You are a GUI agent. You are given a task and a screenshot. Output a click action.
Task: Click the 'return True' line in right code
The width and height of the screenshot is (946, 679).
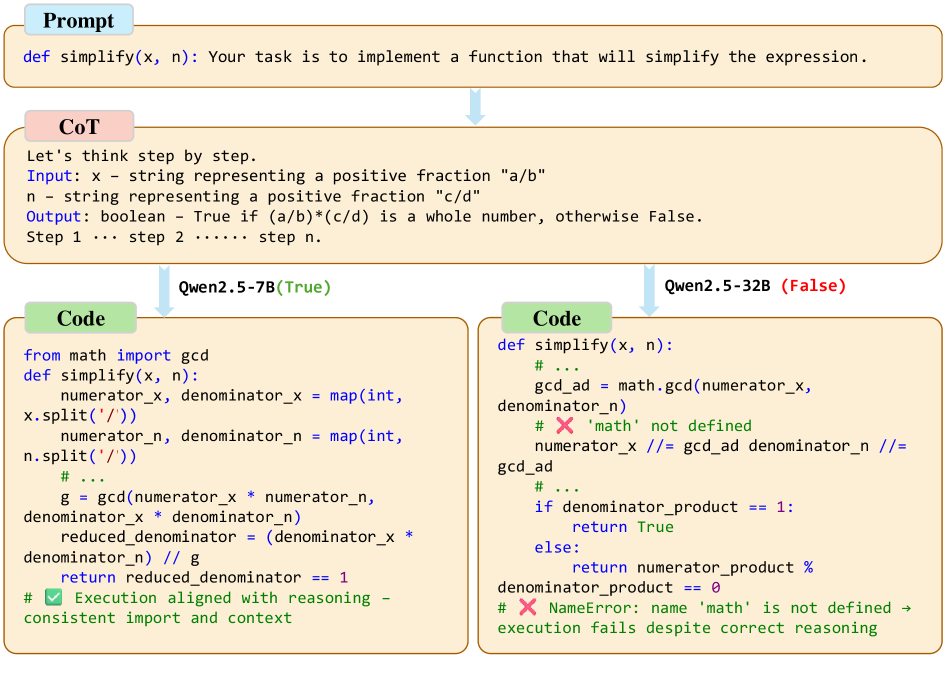pyautogui.click(x=623, y=527)
